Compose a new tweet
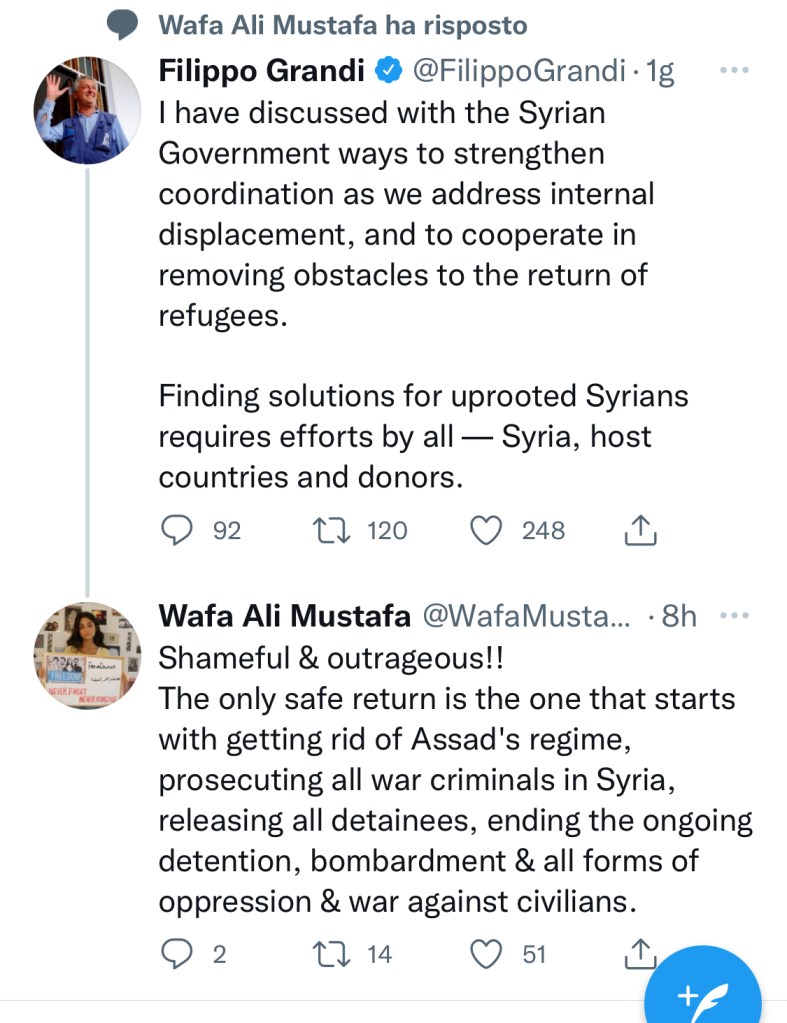Image resolution: width=787 pixels, height=1023 pixels. (x=702, y=993)
